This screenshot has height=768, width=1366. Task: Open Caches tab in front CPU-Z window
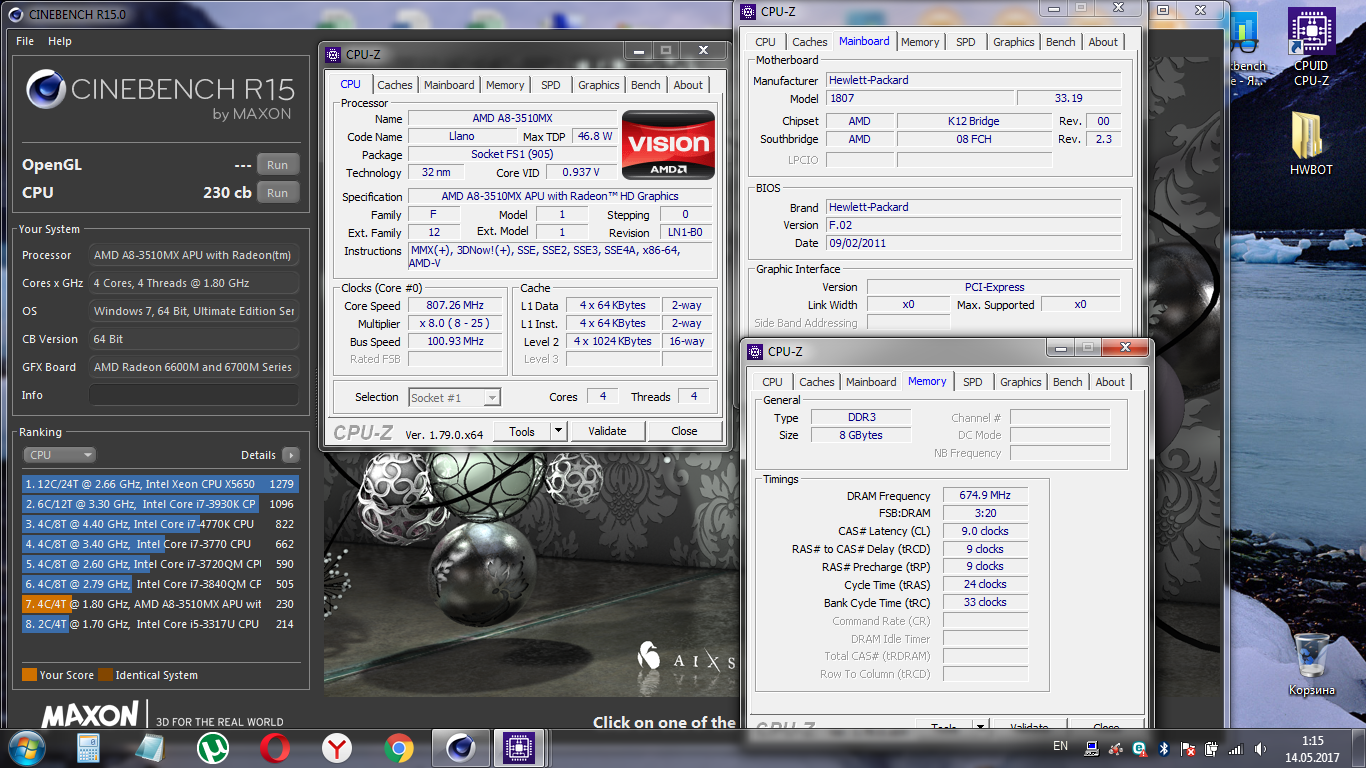click(x=394, y=85)
